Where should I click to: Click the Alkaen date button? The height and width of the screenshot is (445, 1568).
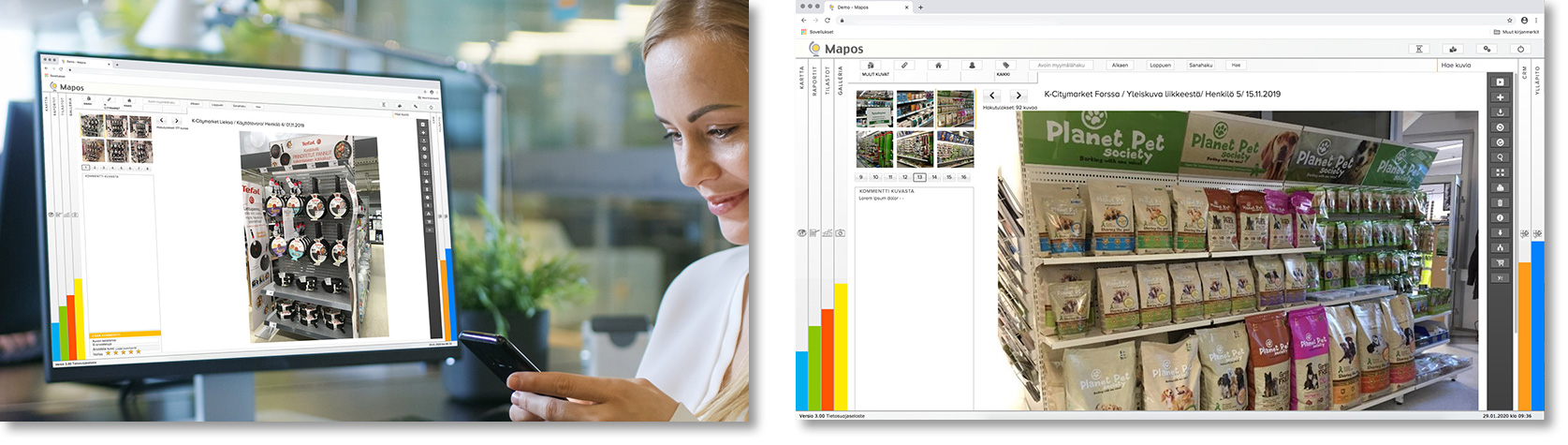point(1120,66)
